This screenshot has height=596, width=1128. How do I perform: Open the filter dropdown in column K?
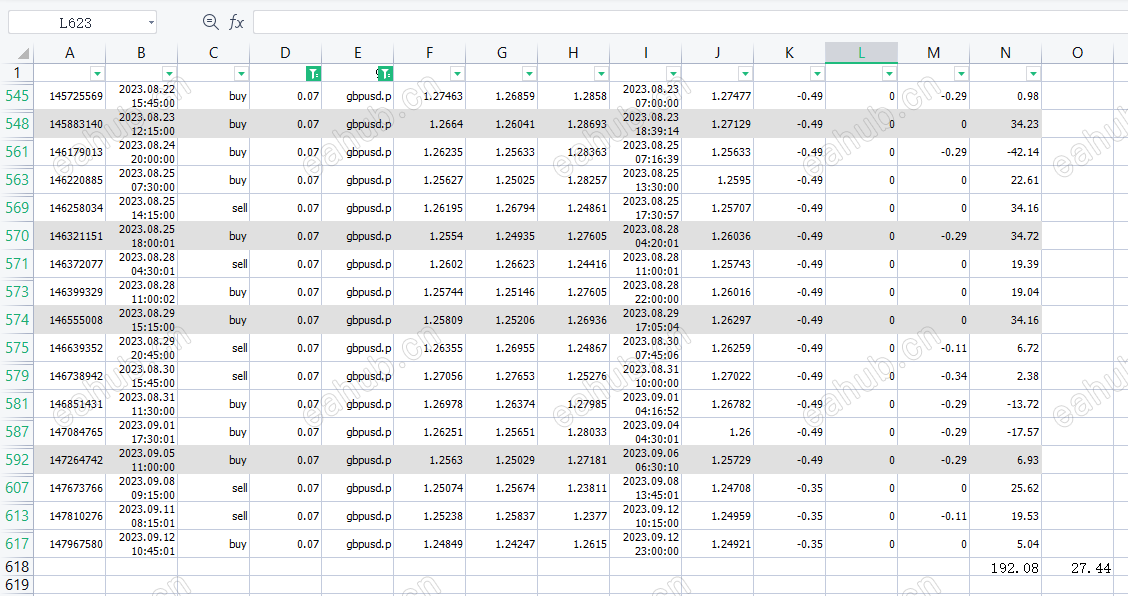pos(816,73)
